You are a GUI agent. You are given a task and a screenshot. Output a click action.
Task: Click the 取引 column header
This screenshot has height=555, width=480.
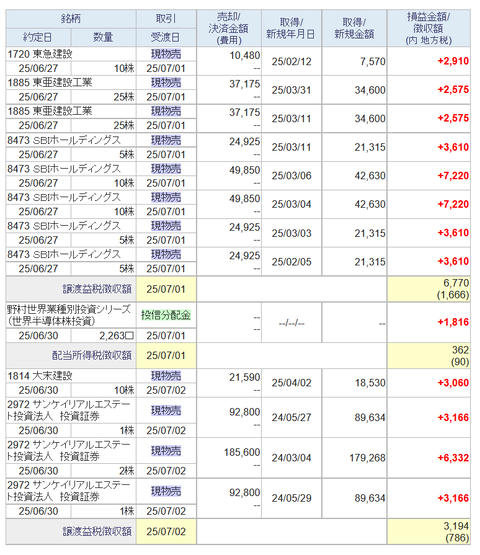(x=166, y=18)
